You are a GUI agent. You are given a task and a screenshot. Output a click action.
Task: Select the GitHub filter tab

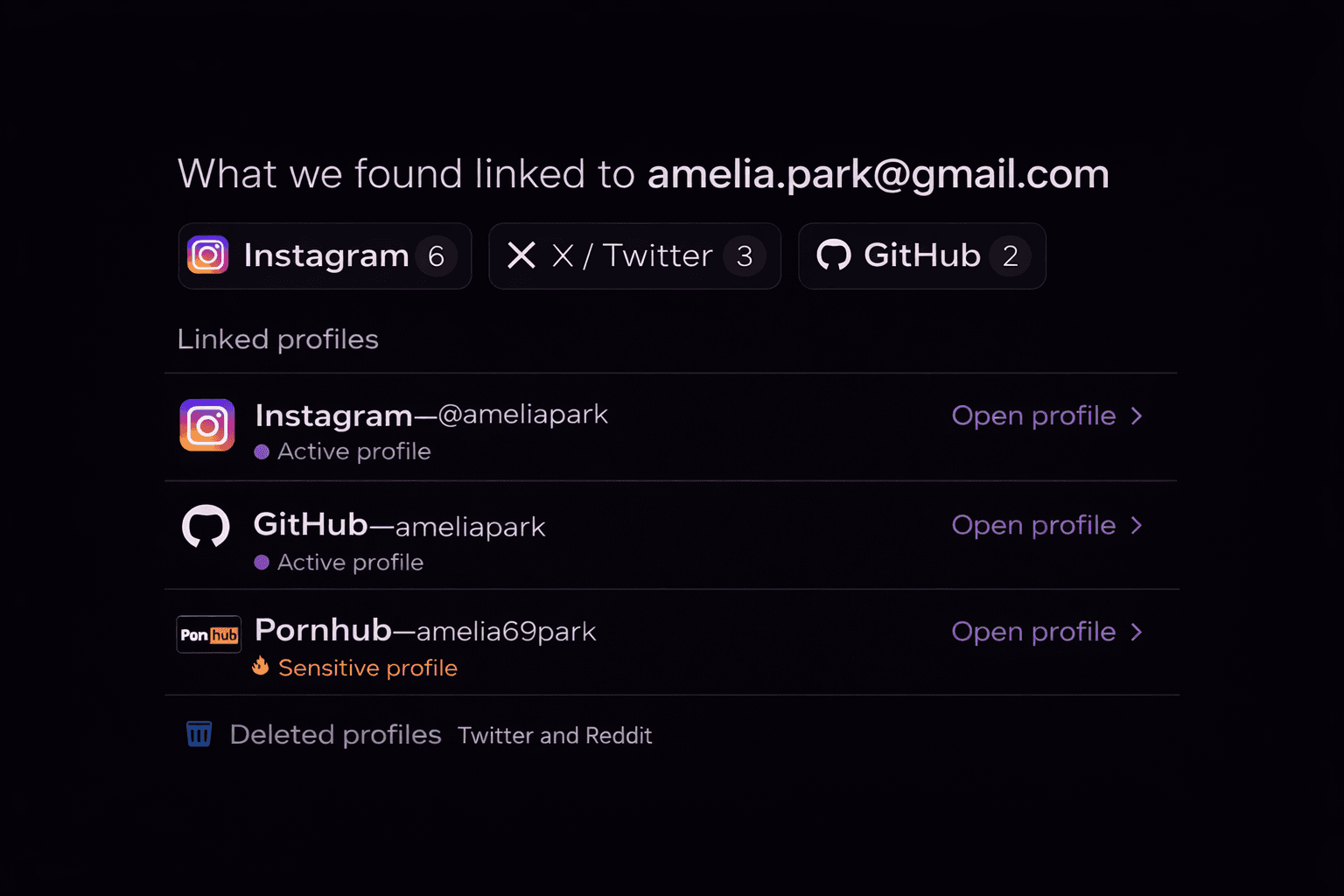coord(921,255)
